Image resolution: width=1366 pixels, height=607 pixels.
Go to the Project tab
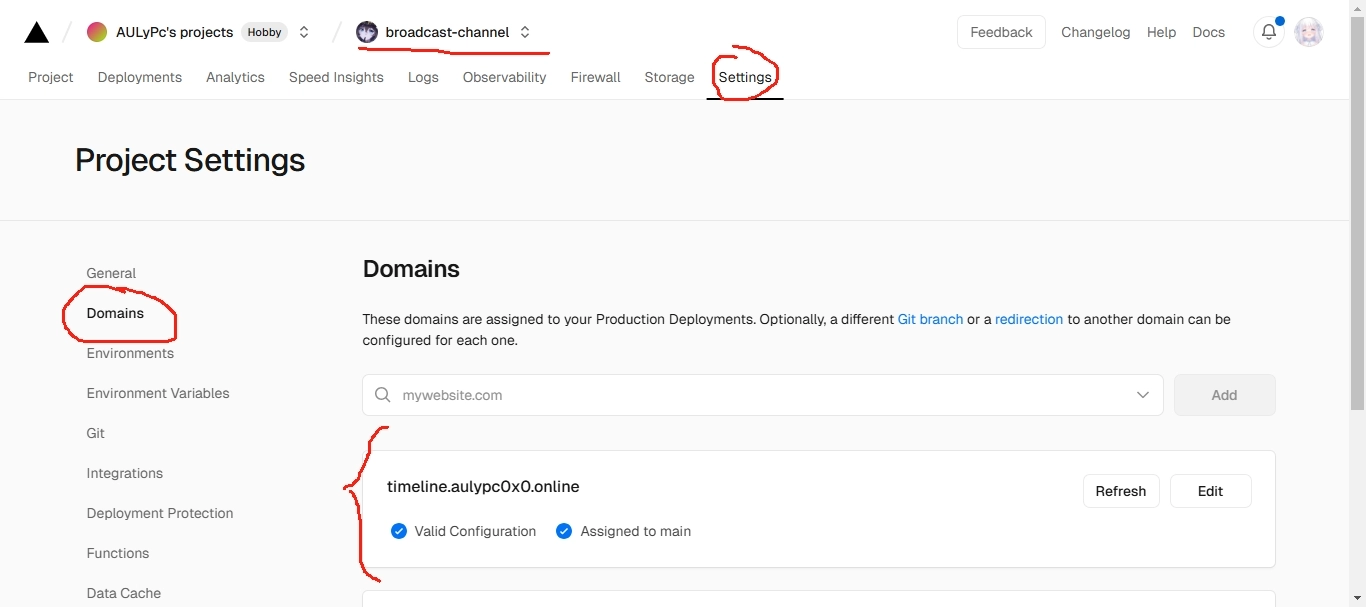click(x=51, y=77)
